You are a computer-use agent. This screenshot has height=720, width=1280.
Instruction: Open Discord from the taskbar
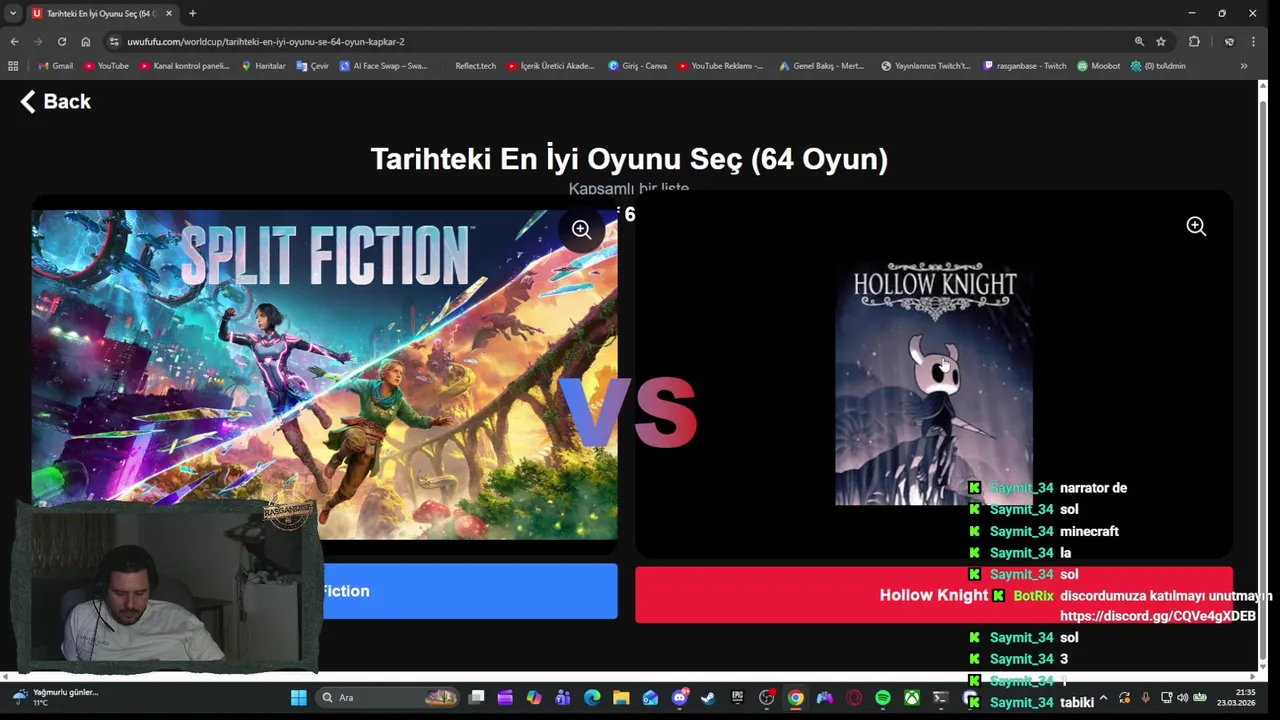[680, 698]
